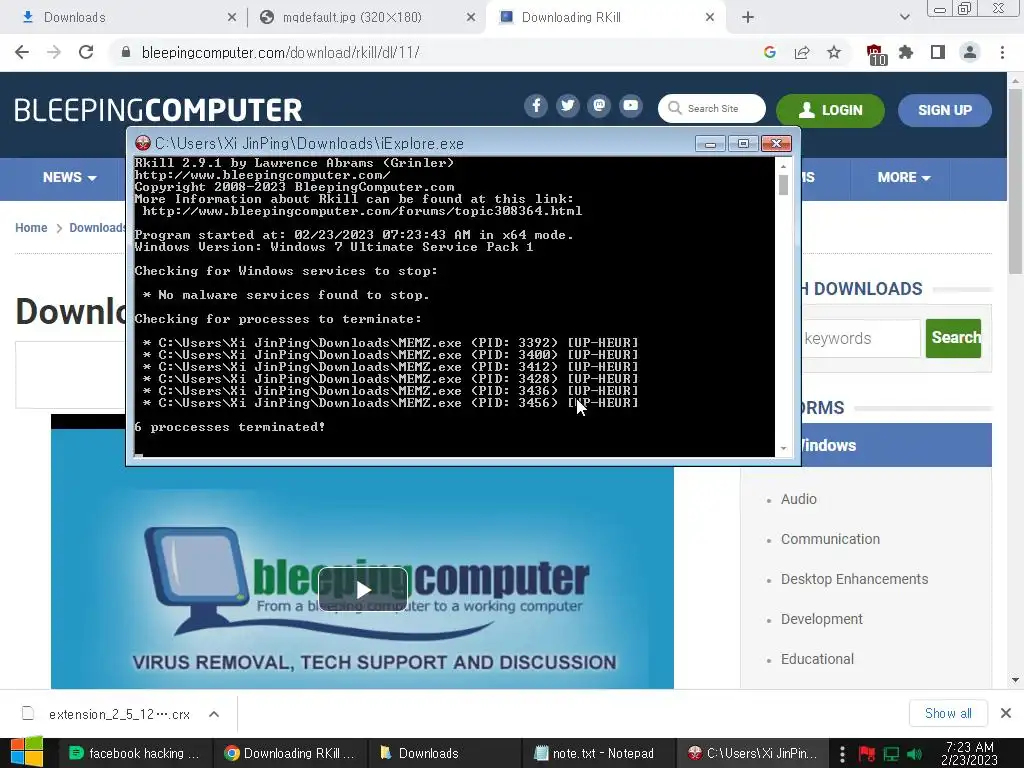Expand crx download options chevron

[214, 714]
